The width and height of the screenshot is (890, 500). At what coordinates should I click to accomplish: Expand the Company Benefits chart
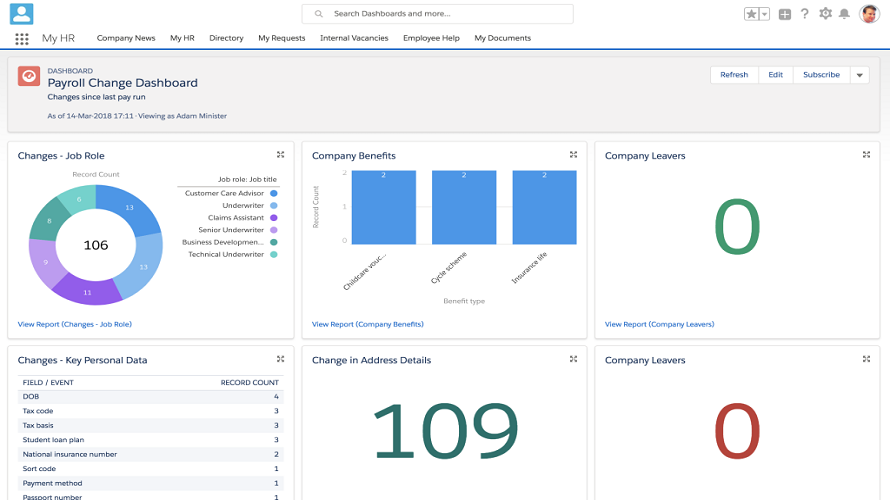pos(573,155)
